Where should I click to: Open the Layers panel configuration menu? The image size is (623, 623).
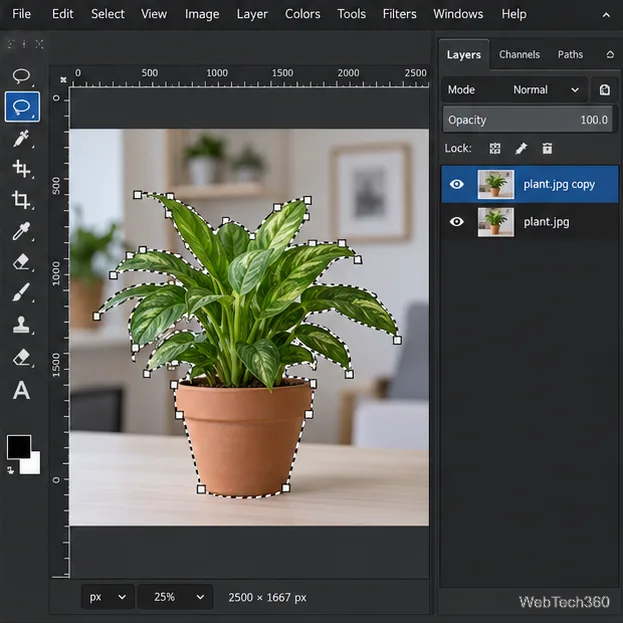(x=610, y=54)
